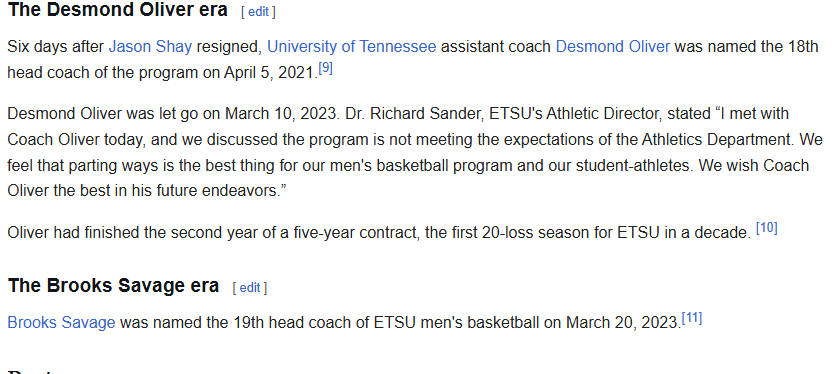Open the Jason Shay article link
835x374 pixels.
(x=150, y=47)
